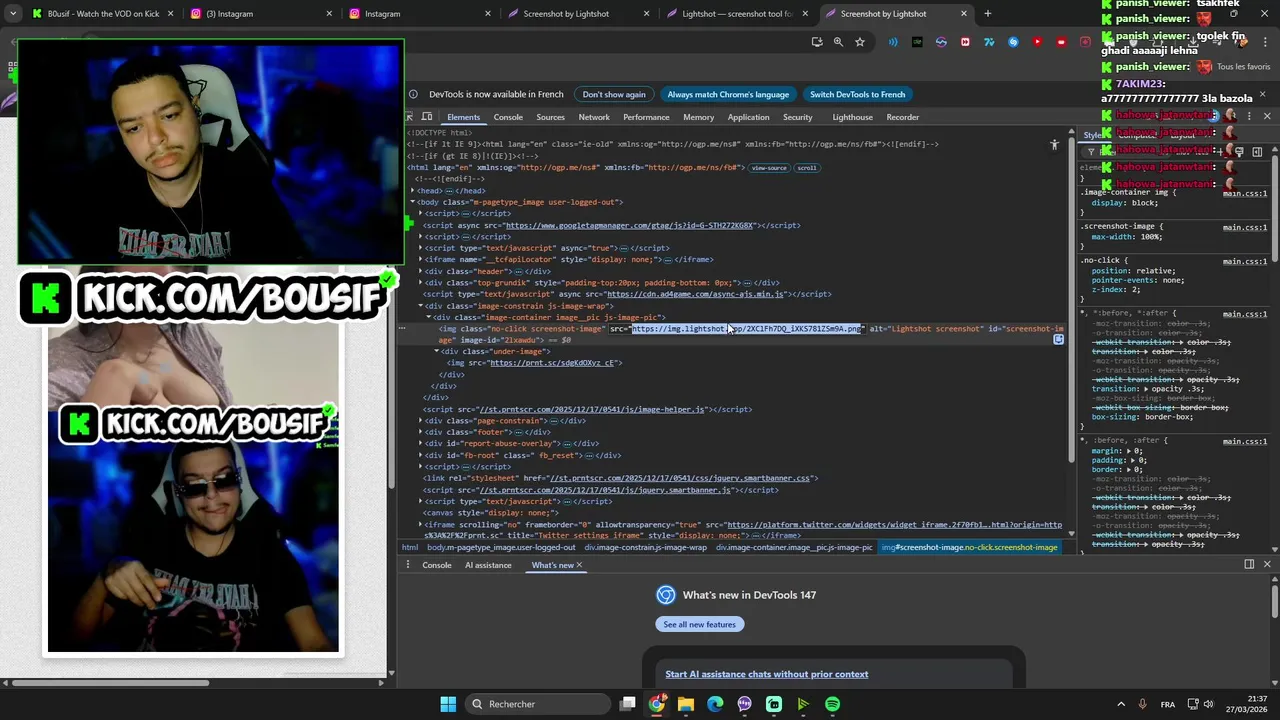1280x720 pixels.
Task: Click the drawer vertical scrollbar
Action: coord(1274,600)
